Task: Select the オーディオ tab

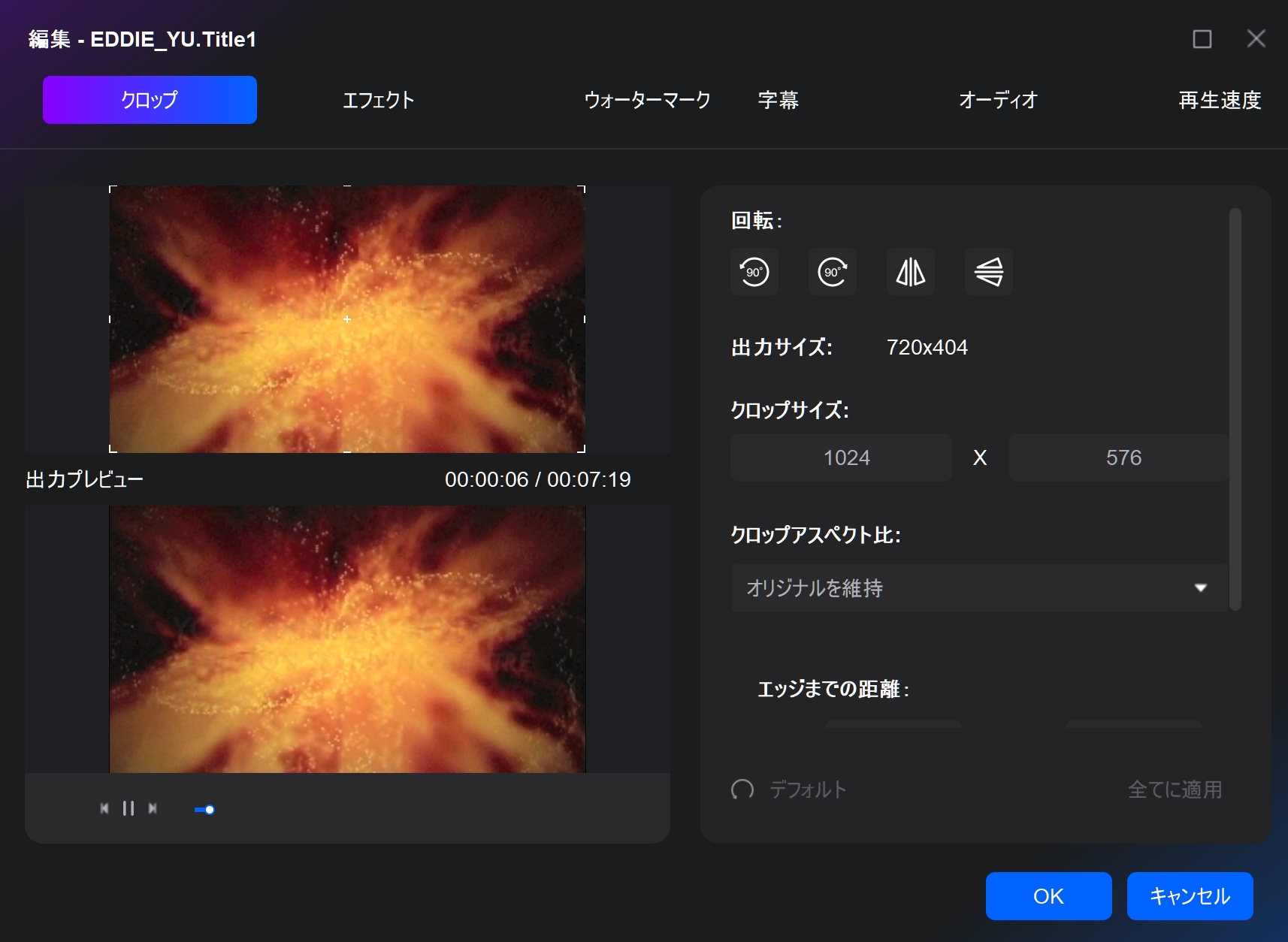Action: [x=997, y=100]
